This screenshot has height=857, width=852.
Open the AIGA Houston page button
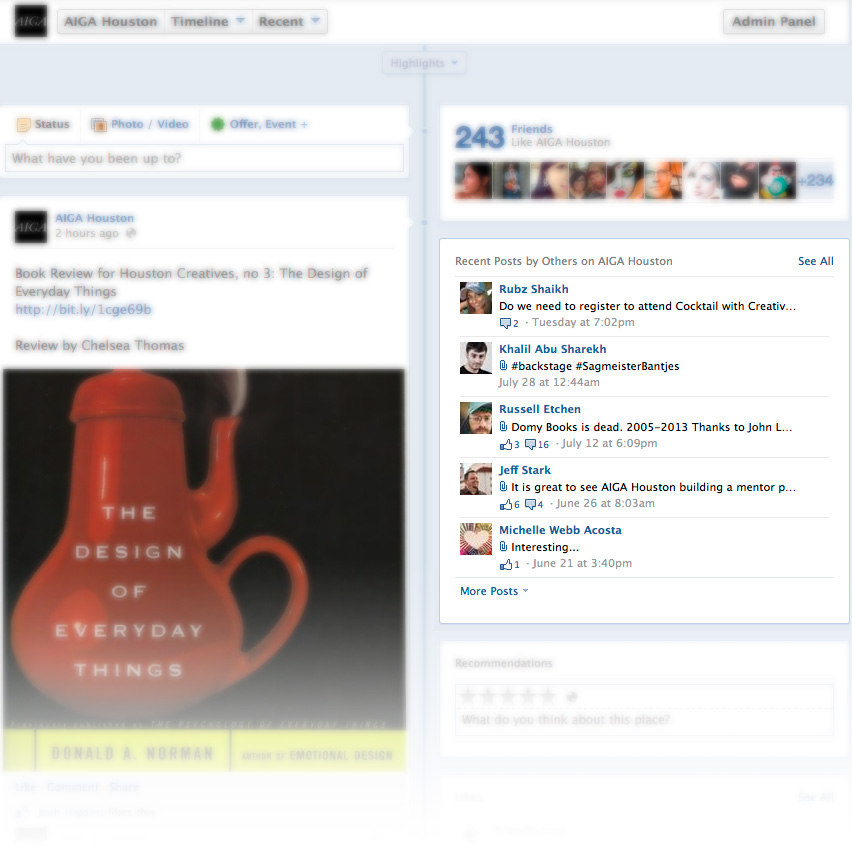[110, 21]
